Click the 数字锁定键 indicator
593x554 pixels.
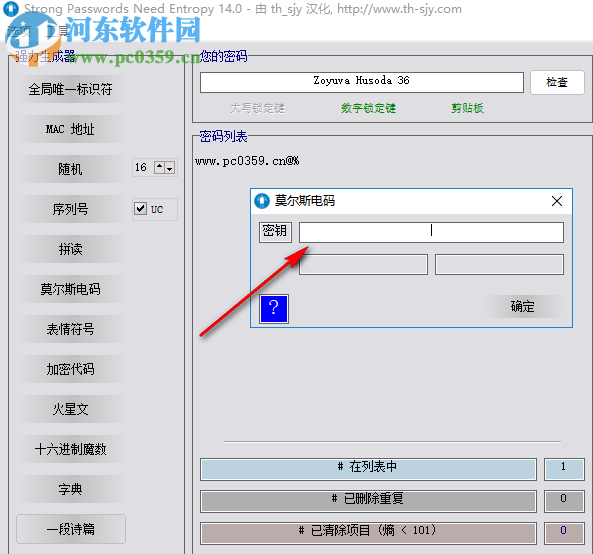click(368, 109)
